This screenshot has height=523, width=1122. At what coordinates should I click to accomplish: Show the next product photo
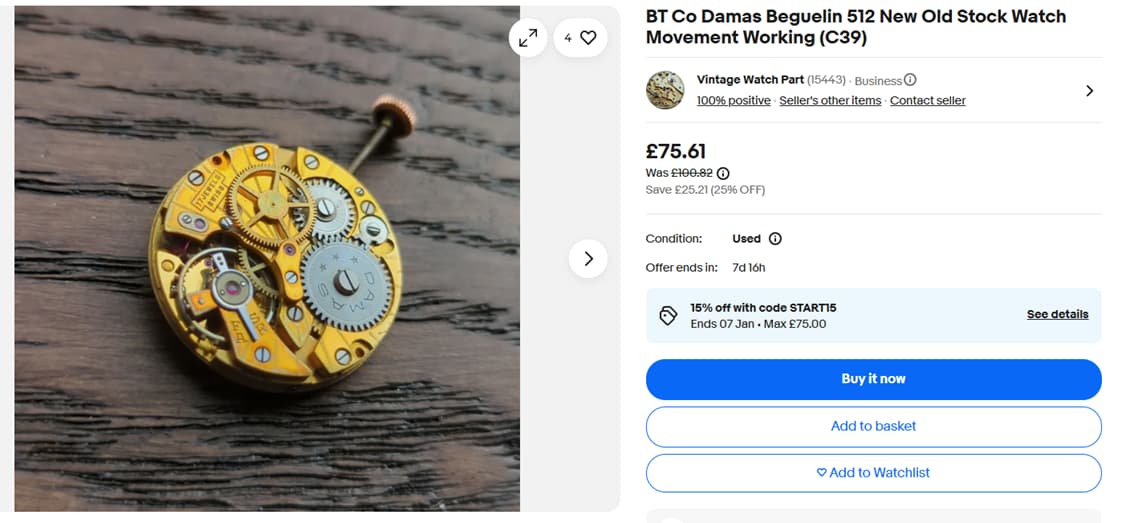click(x=588, y=259)
